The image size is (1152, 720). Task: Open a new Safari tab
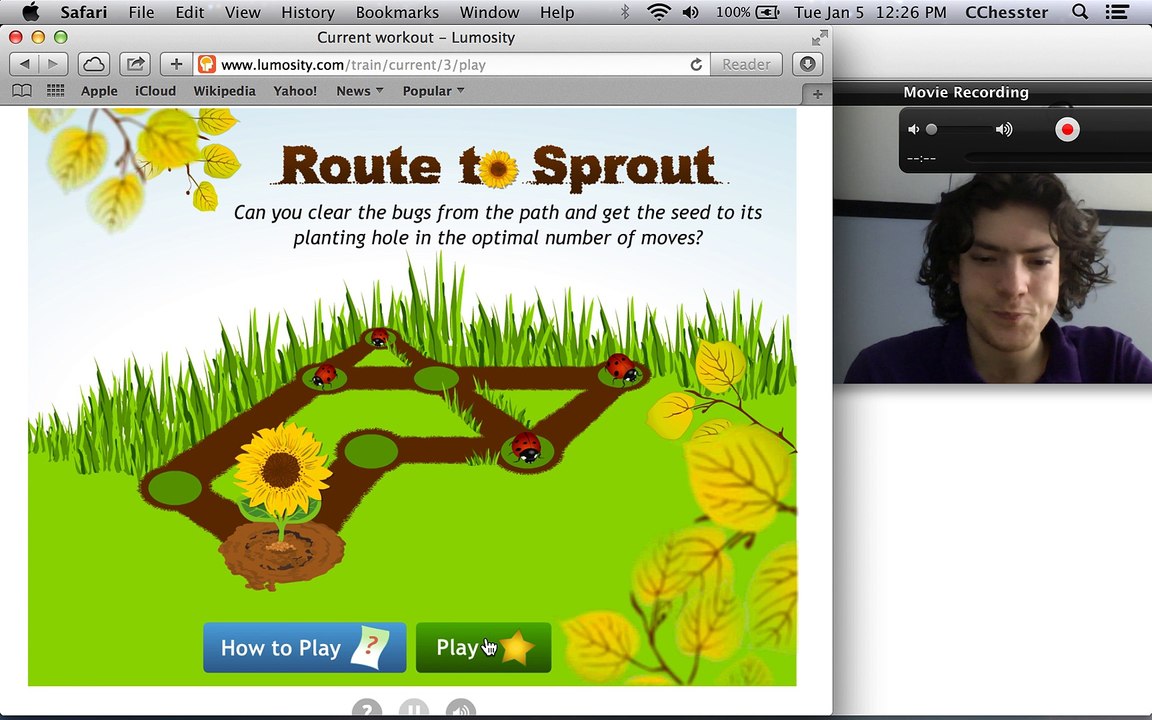(x=817, y=93)
